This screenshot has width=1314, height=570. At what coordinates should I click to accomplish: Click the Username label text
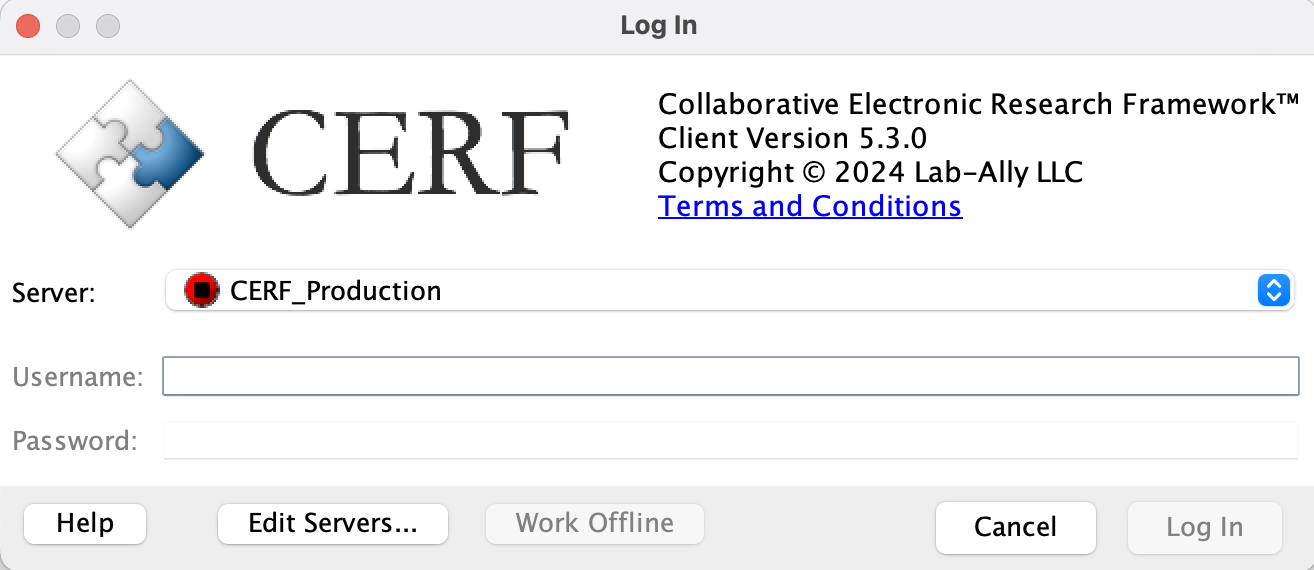coord(78,377)
